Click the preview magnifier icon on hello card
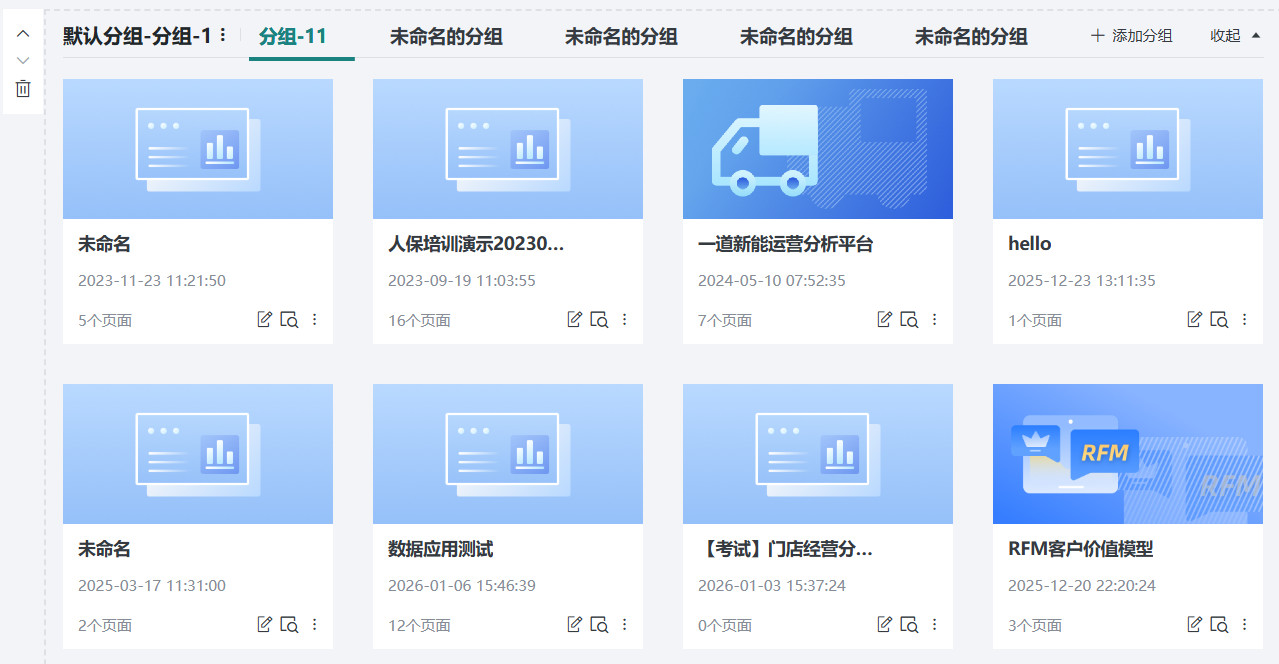 coord(1220,318)
